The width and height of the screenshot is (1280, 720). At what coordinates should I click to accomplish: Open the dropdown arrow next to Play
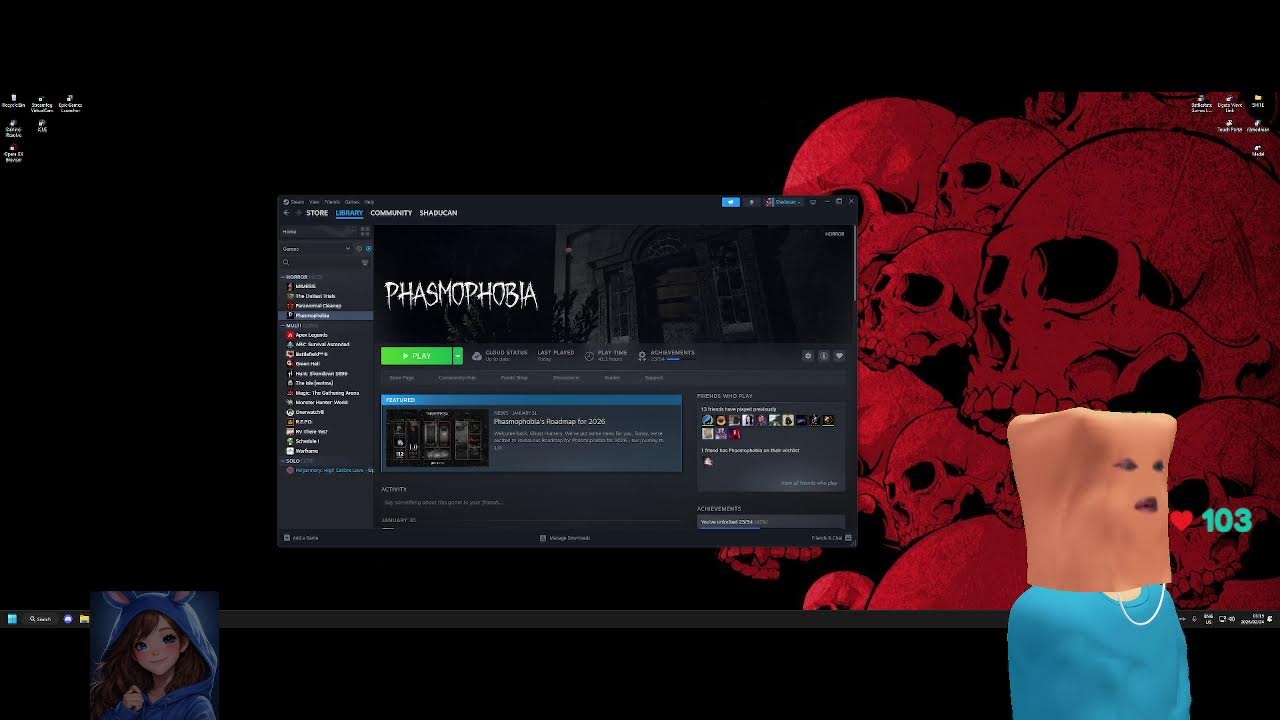point(458,356)
